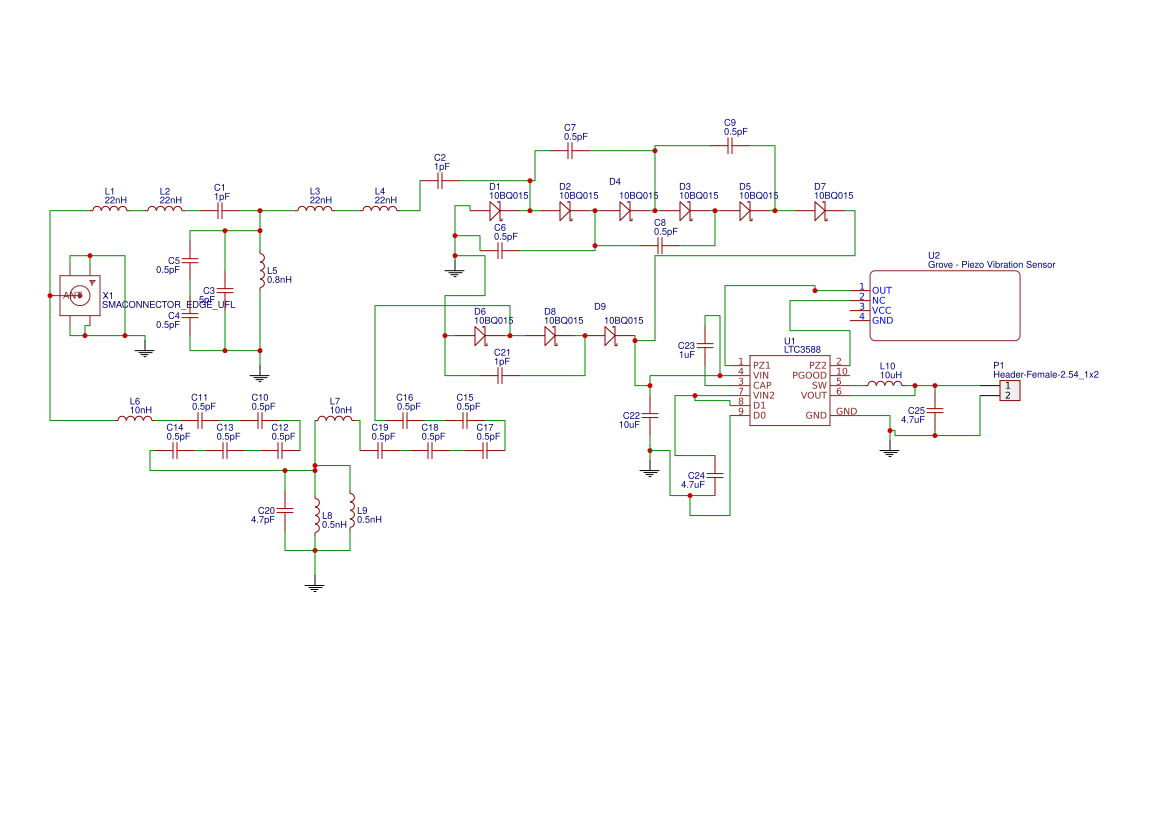1169x827 pixels.
Task: Select diode D9 10BQ015 symbol
Action: (611, 337)
